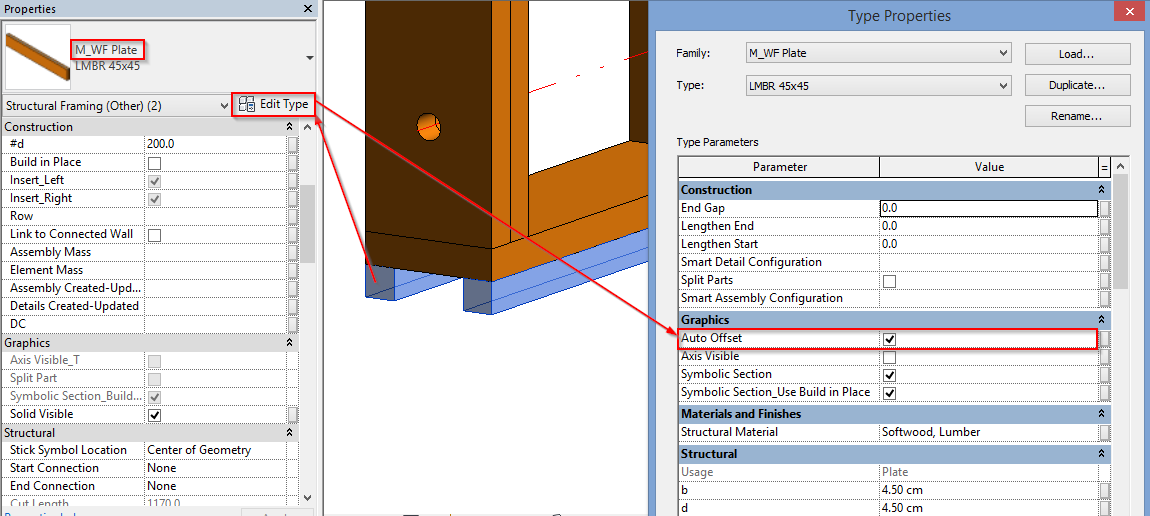Enable the Axis Visible type checkbox
This screenshot has width=1150, height=516.
coord(889,357)
